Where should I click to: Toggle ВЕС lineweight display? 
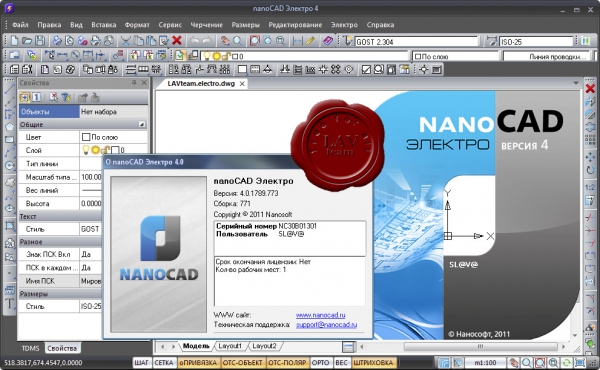341,362
